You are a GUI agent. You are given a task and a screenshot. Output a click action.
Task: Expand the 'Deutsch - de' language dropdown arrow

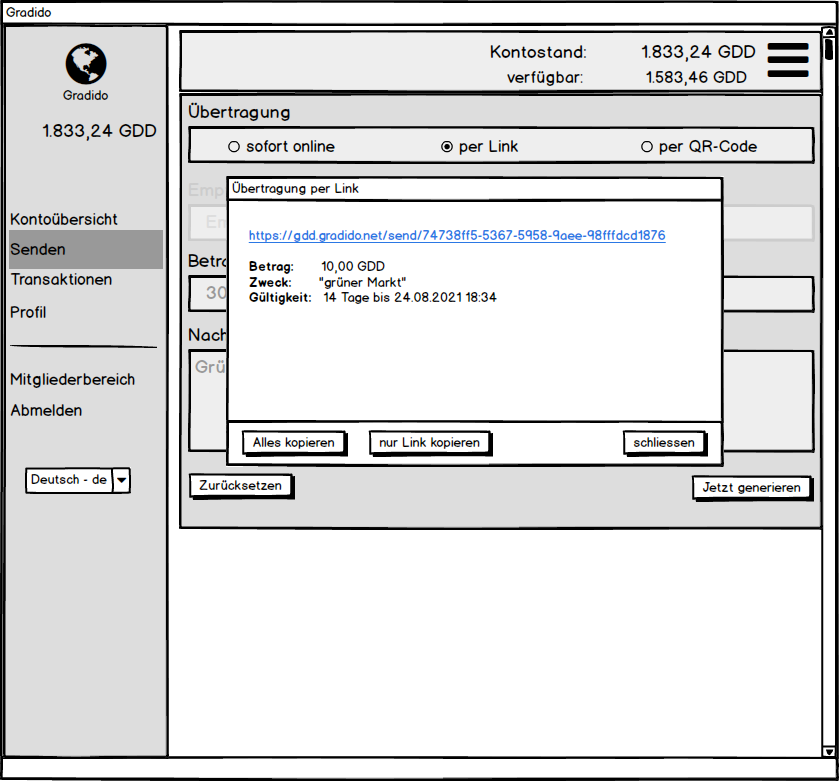[121, 480]
